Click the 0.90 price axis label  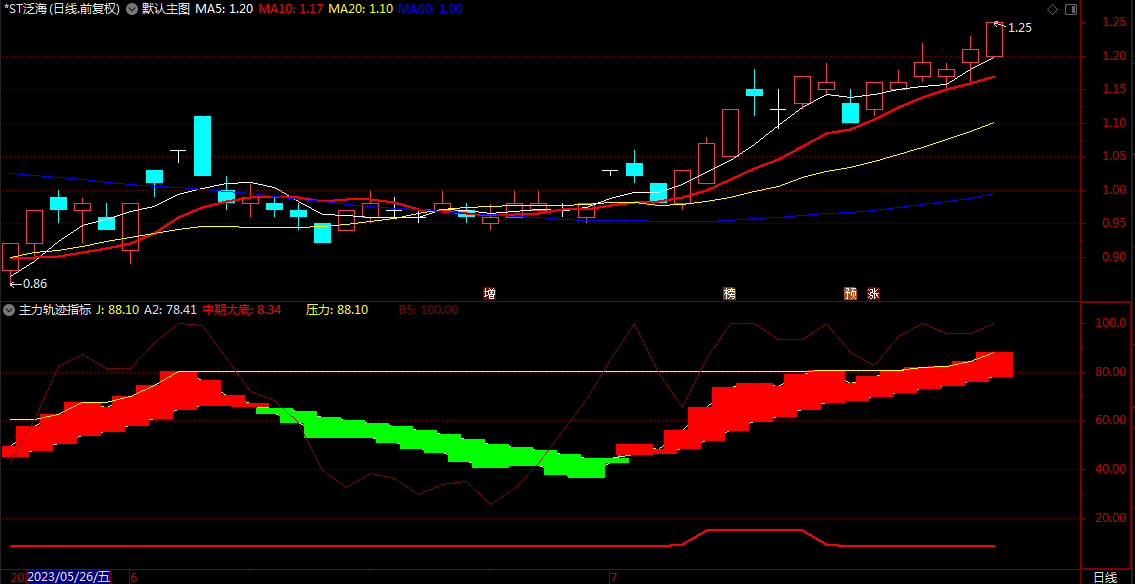click(x=1114, y=257)
